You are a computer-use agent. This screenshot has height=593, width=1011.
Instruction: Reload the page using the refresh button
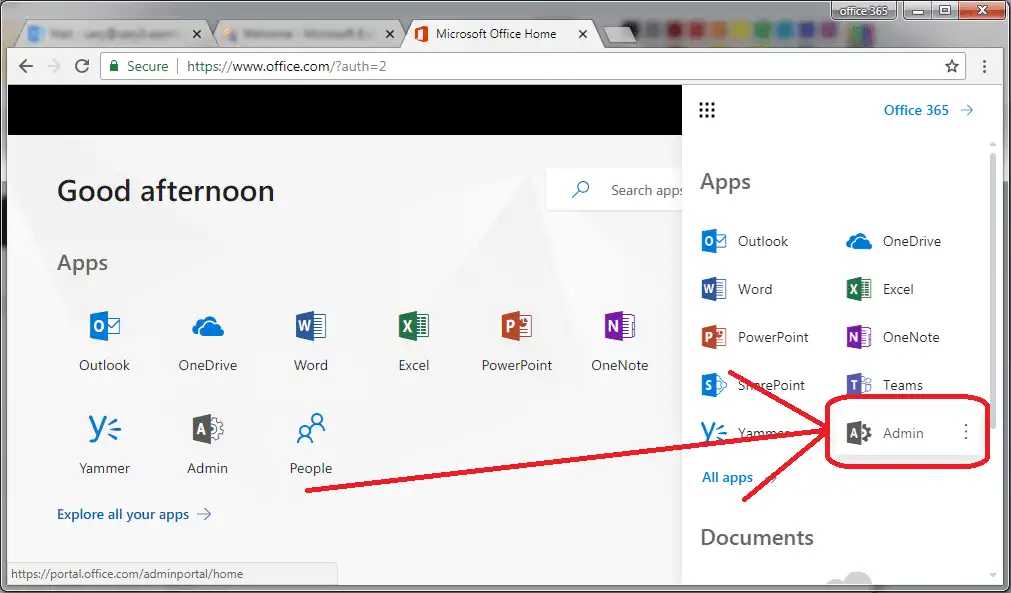coord(82,66)
